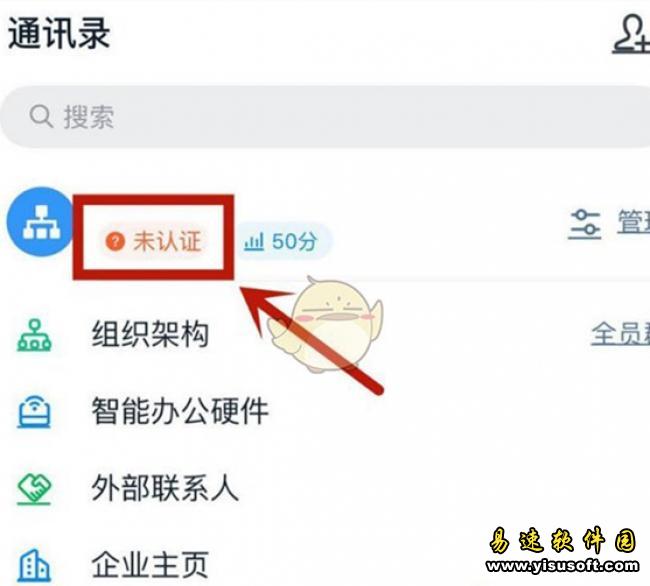
Task: Open the 全员群 link
Action: click(x=620, y=334)
